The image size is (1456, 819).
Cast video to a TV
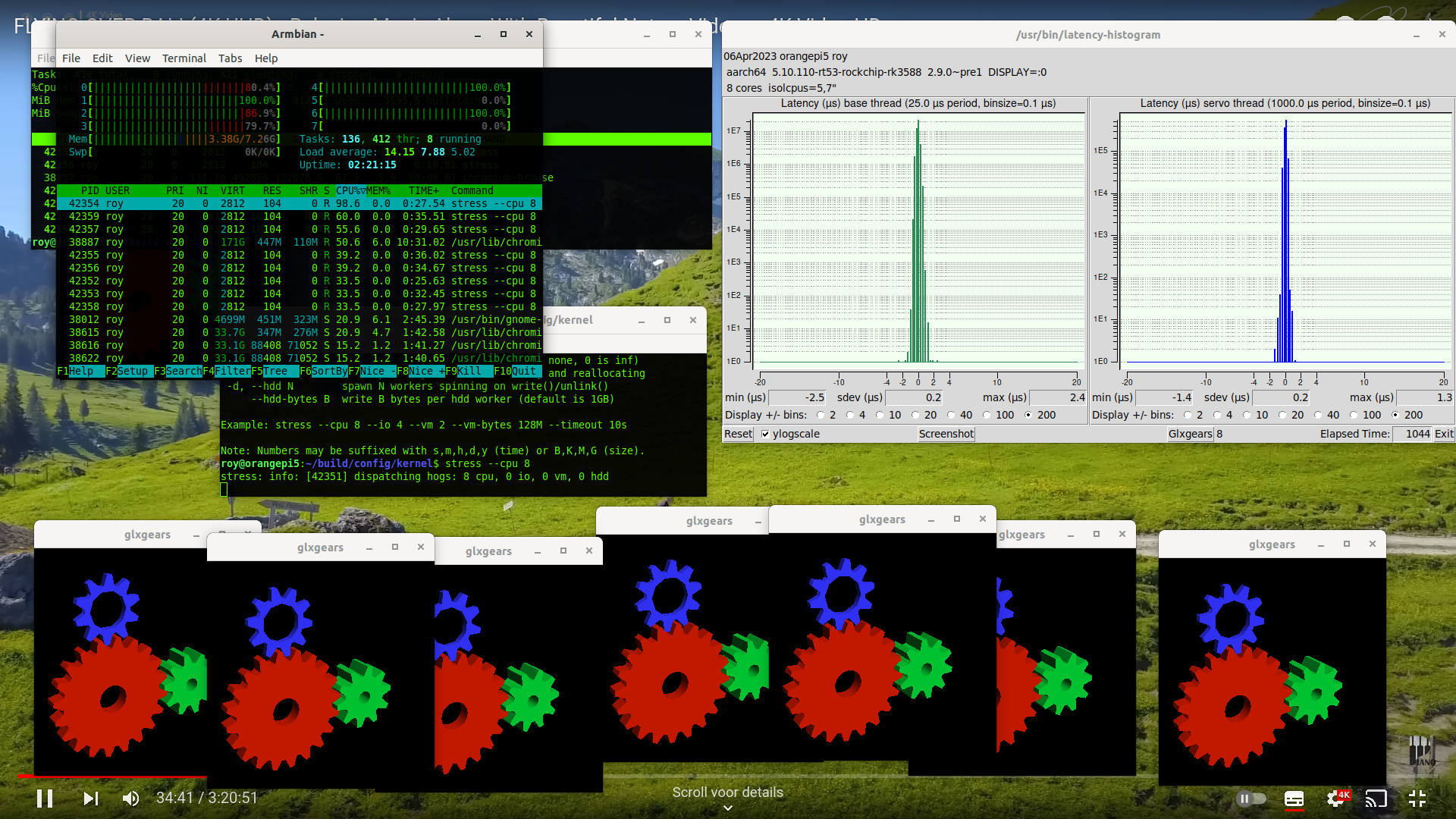click(1376, 799)
